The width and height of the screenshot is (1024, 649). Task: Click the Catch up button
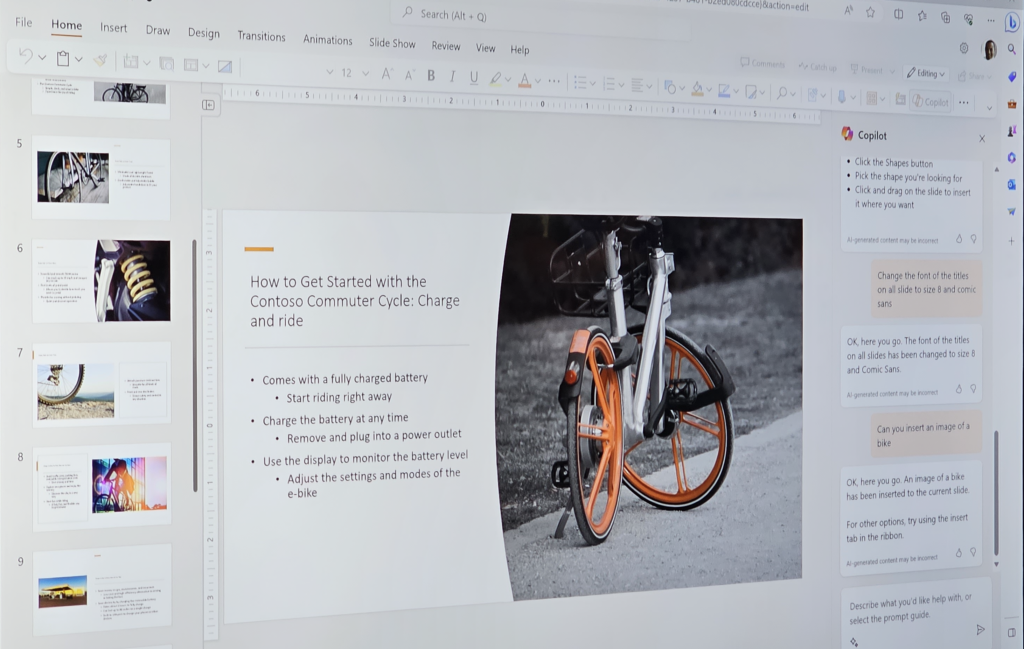tap(818, 67)
